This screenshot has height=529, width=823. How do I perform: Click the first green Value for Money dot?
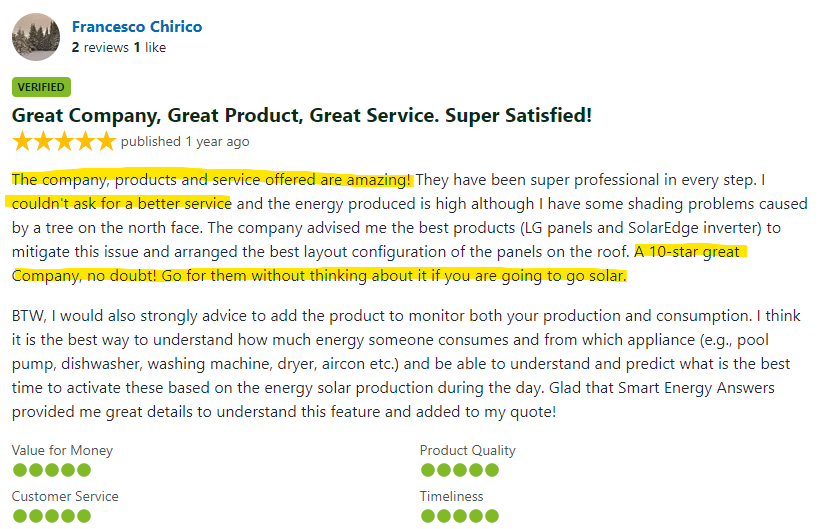19,470
